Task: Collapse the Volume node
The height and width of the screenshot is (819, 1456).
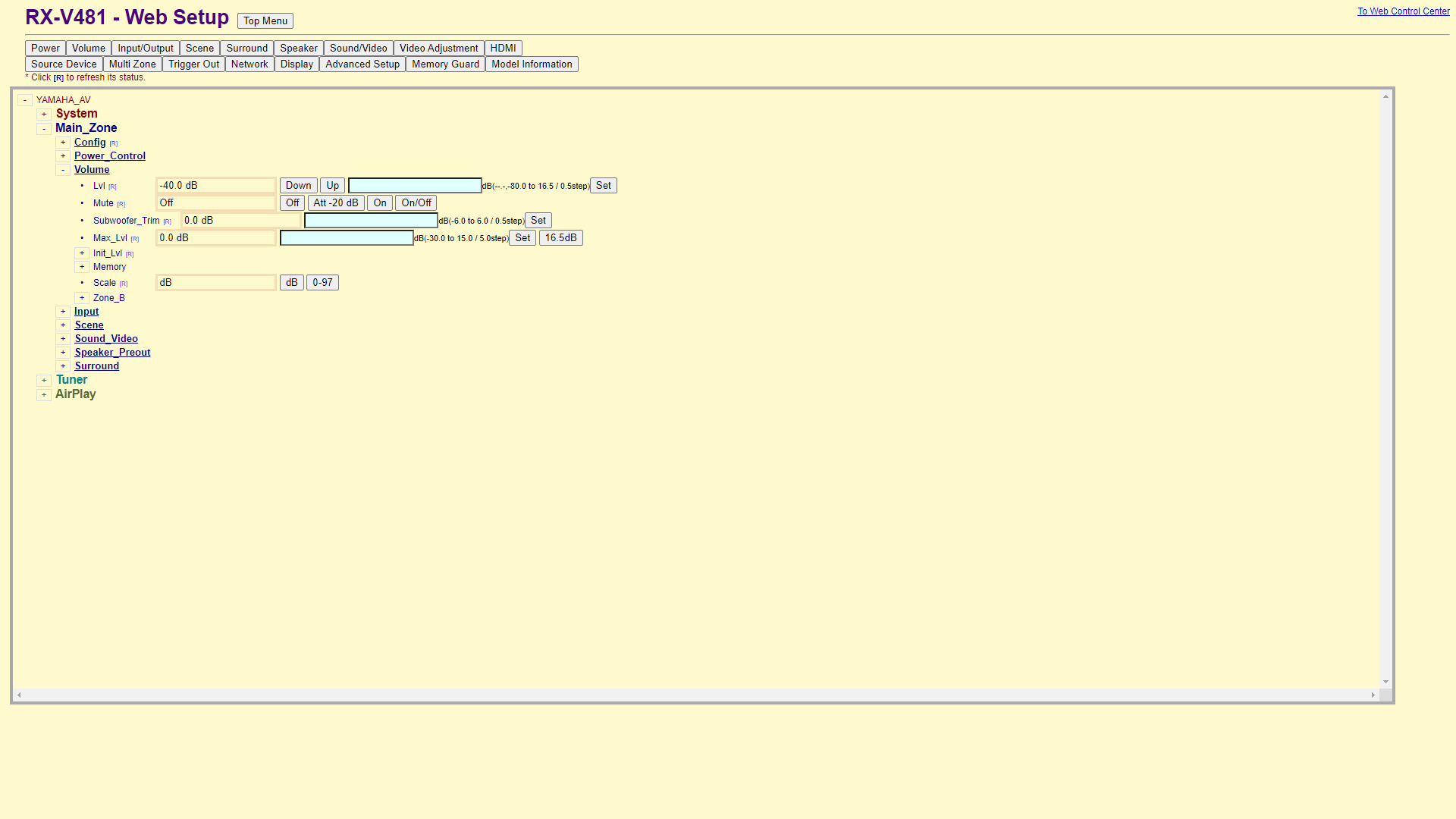Action: point(63,170)
